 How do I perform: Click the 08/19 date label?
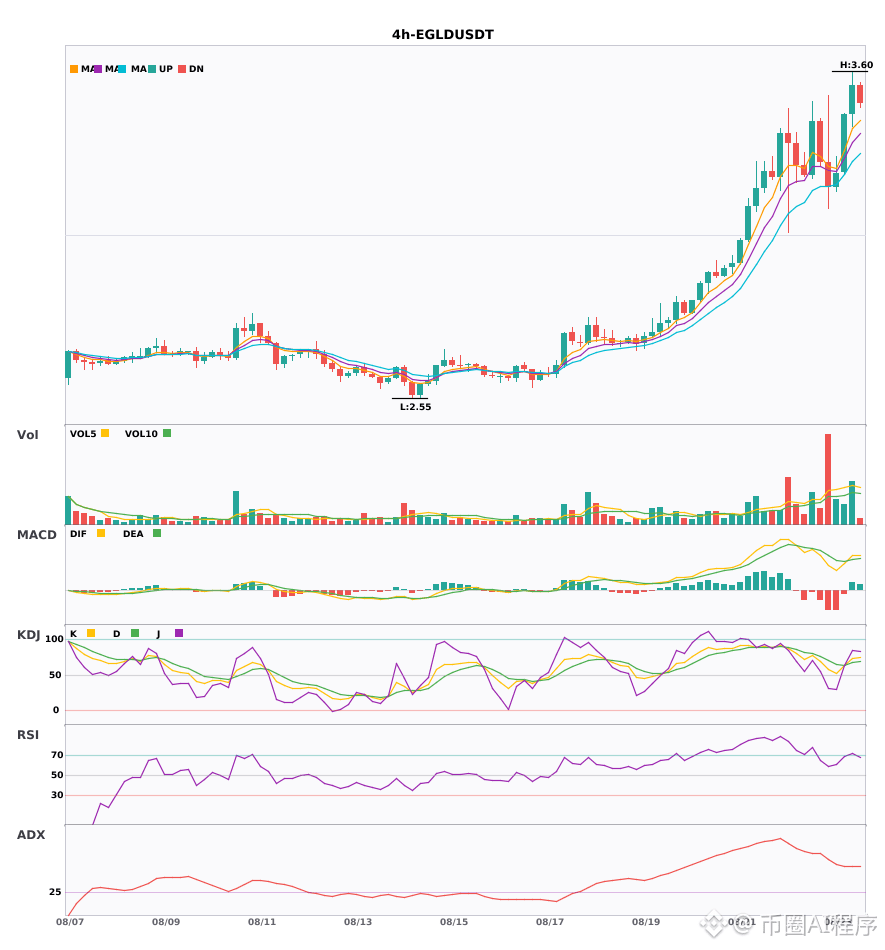(x=646, y=922)
